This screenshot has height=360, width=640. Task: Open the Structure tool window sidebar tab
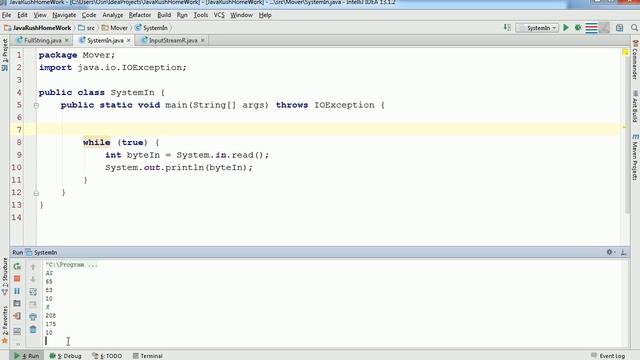coord(4,276)
